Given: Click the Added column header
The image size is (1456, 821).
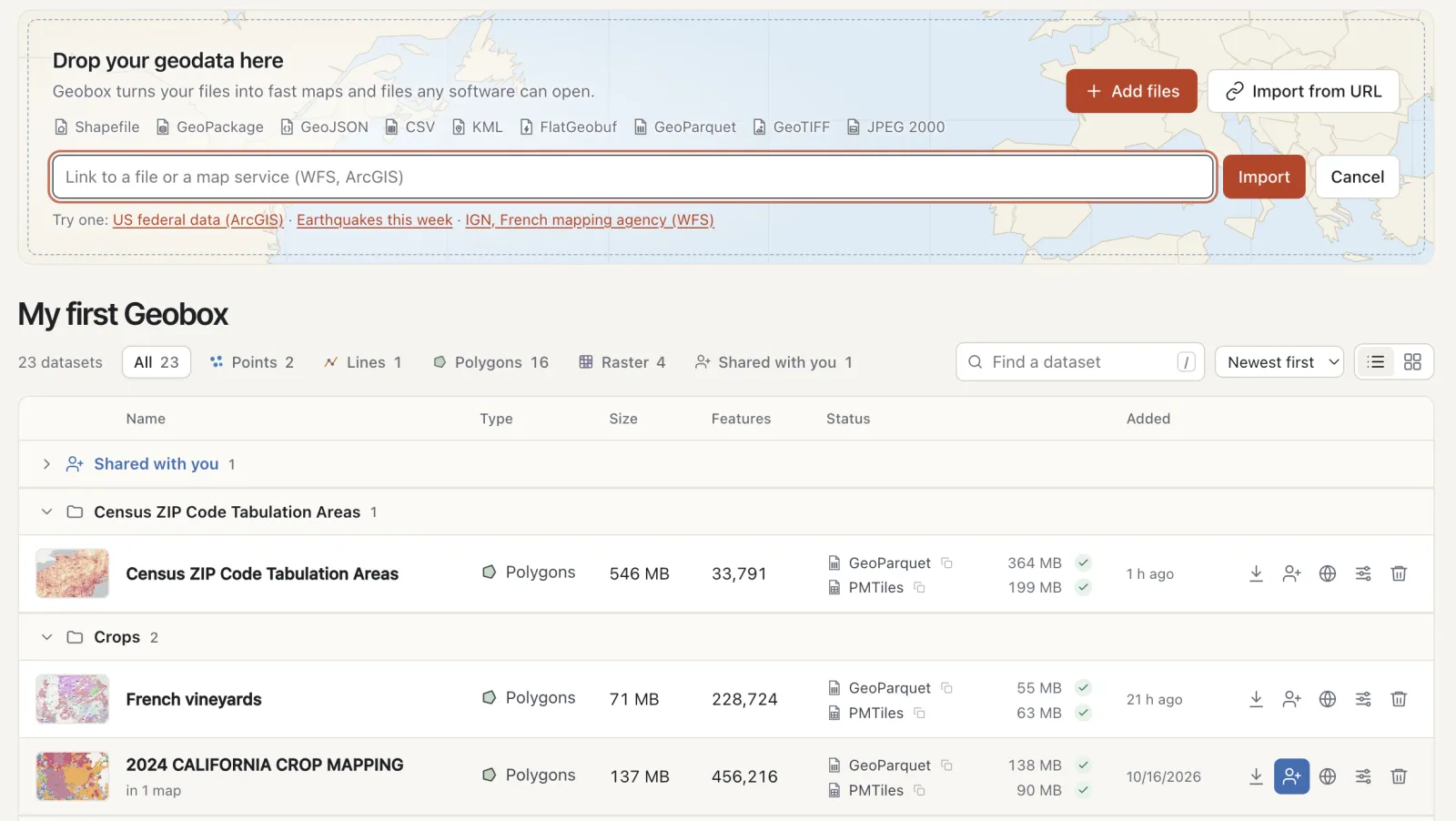Looking at the screenshot, I should tap(1148, 419).
